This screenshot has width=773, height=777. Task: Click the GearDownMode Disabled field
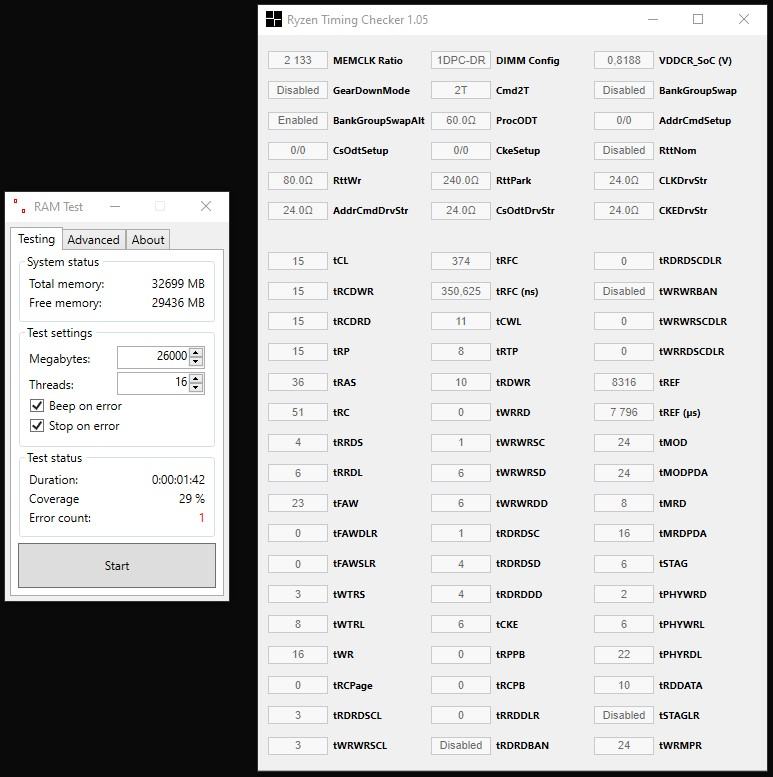(x=298, y=90)
